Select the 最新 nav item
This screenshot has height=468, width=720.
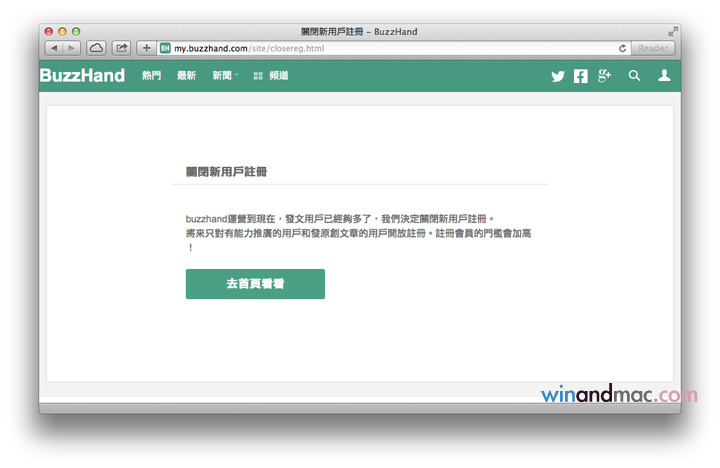tap(186, 76)
